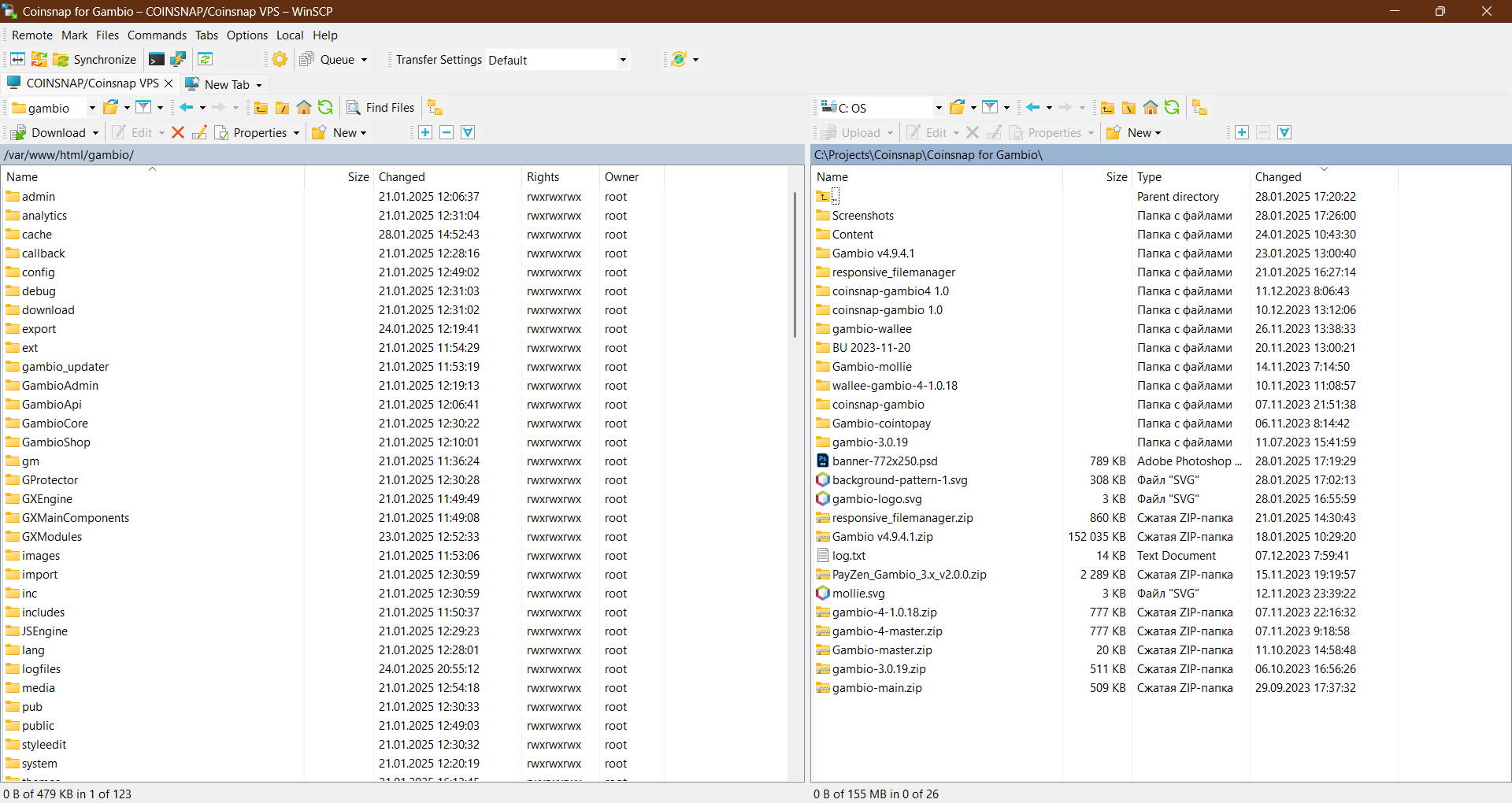
Task: Click the keep remote directory up to date icon
Action: [x=205, y=59]
